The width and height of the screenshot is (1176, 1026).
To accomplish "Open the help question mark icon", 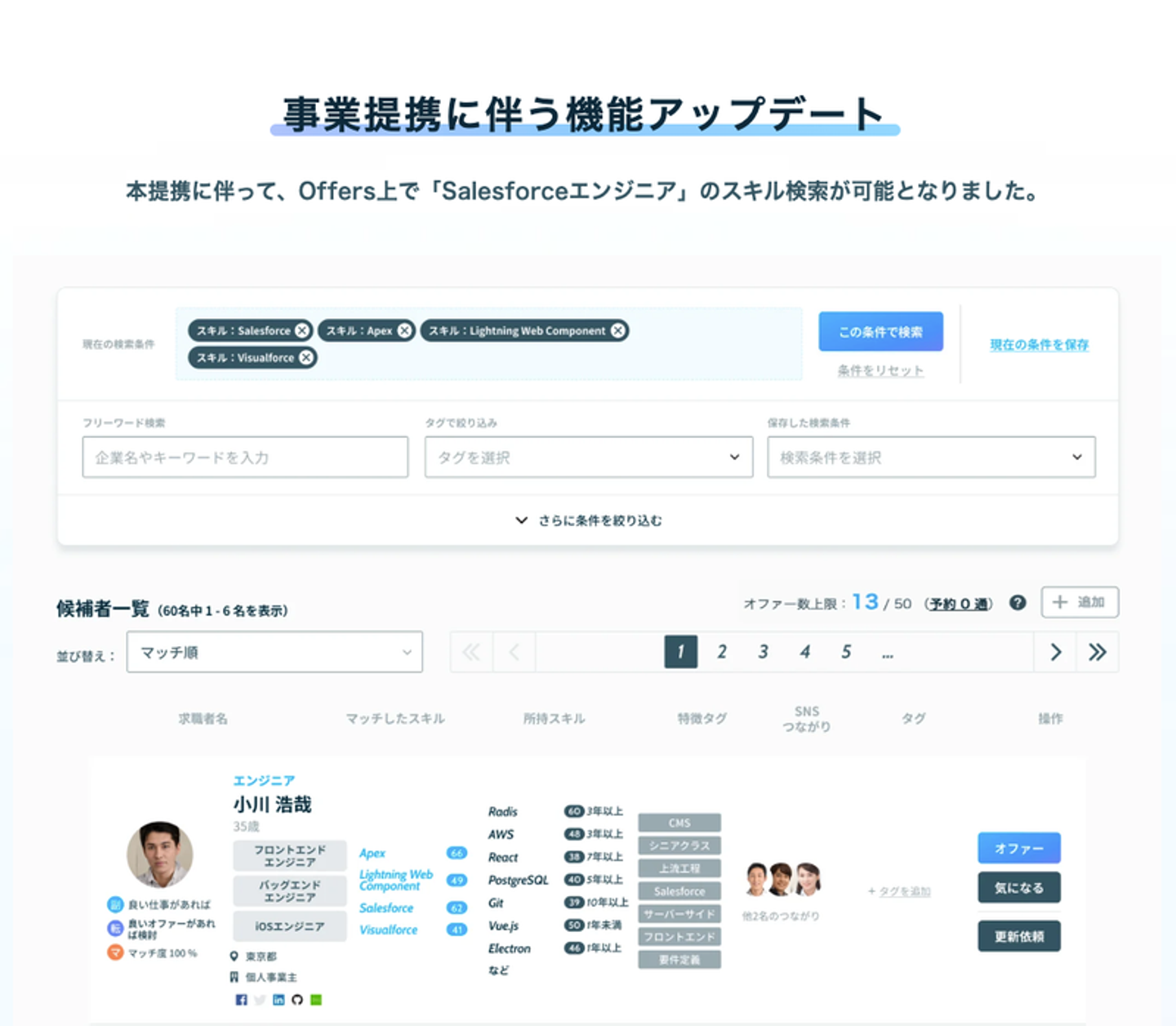I will 1018,603.
